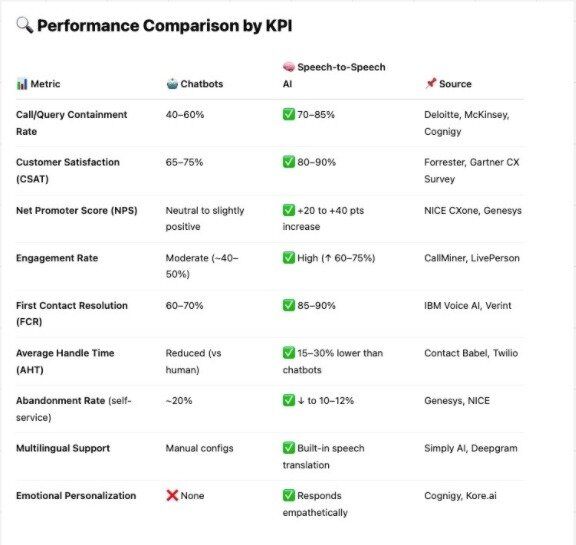Viewport: 576px width, 545px height.
Task: Click the green check next to Responds empathetically
Action: pyautogui.click(x=289, y=495)
